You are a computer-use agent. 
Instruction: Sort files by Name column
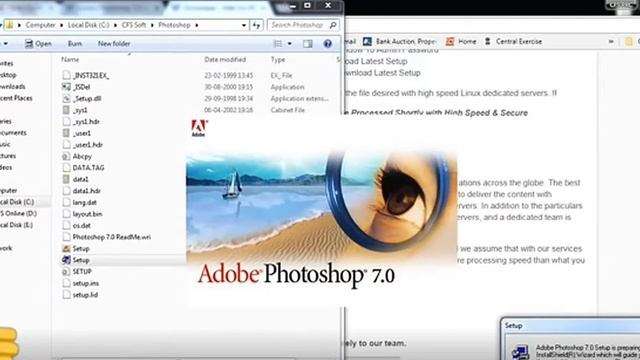point(70,60)
